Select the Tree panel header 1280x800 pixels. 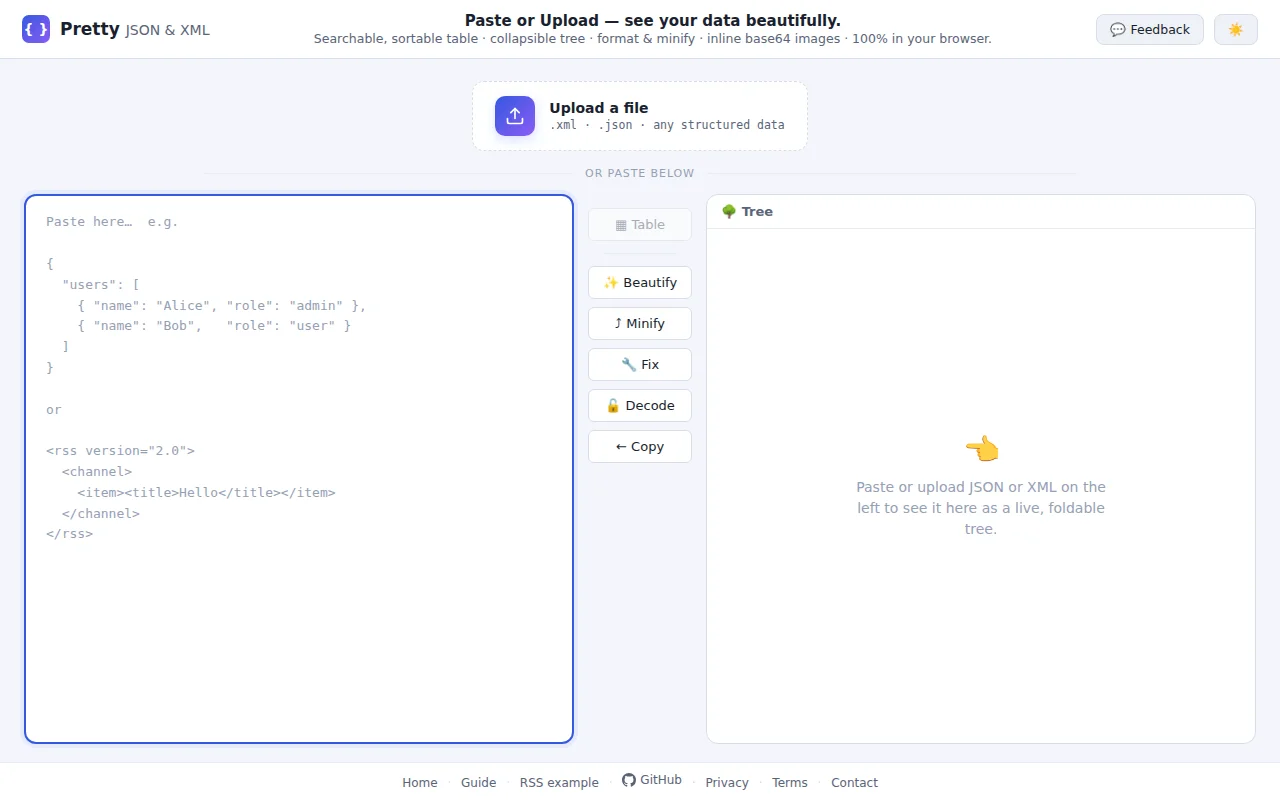[x=981, y=212]
